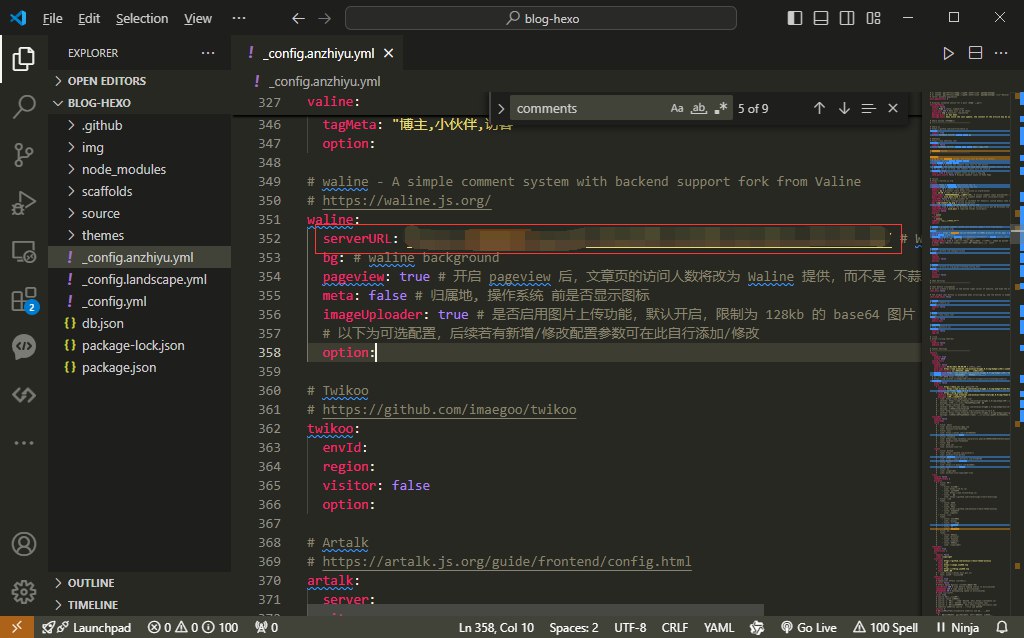The height and width of the screenshot is (638, 1024).
Task: Open Run and Debug view
Action: pyautogui.click(x=23, y=204)
